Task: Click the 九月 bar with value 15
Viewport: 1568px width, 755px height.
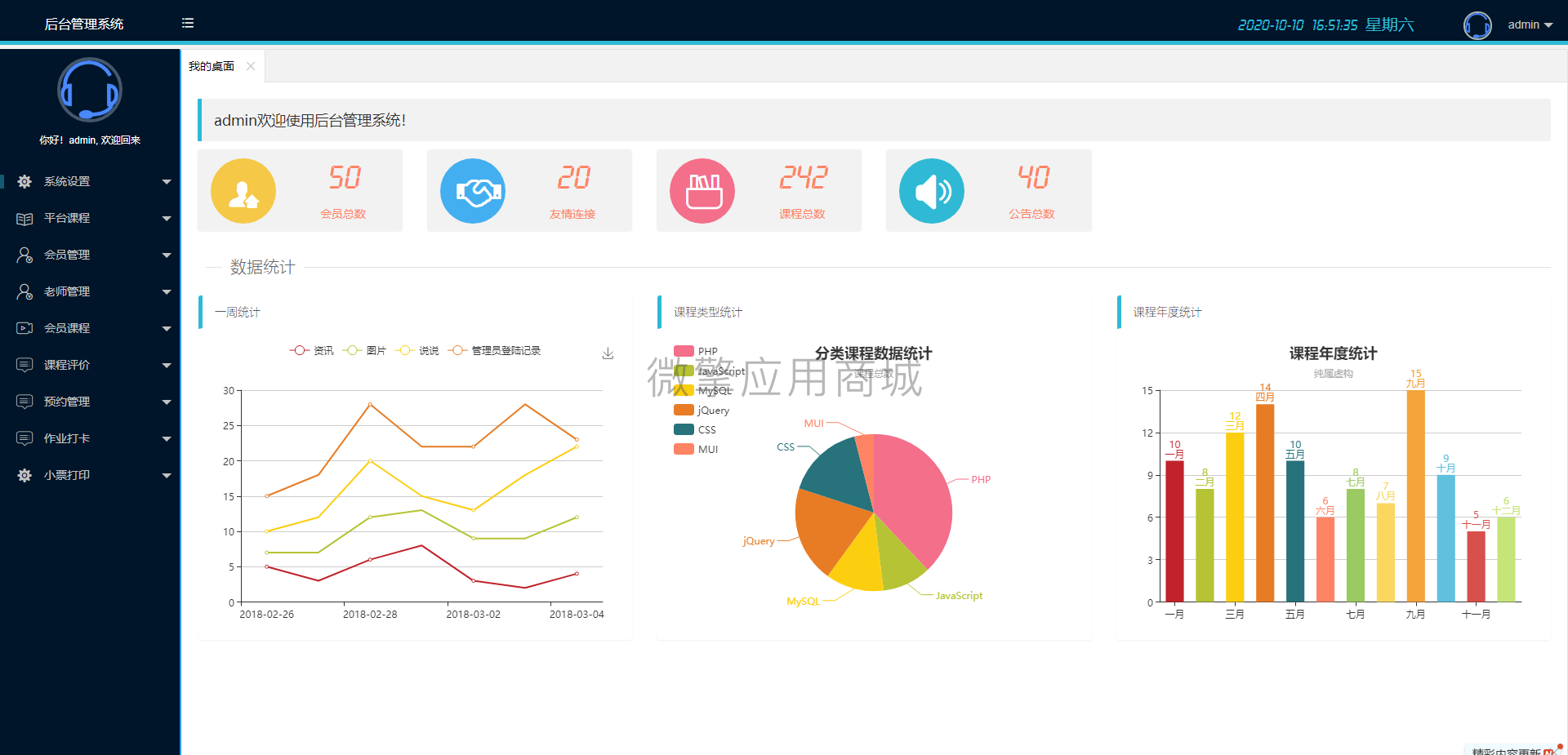Action: tap(1415, 496)
